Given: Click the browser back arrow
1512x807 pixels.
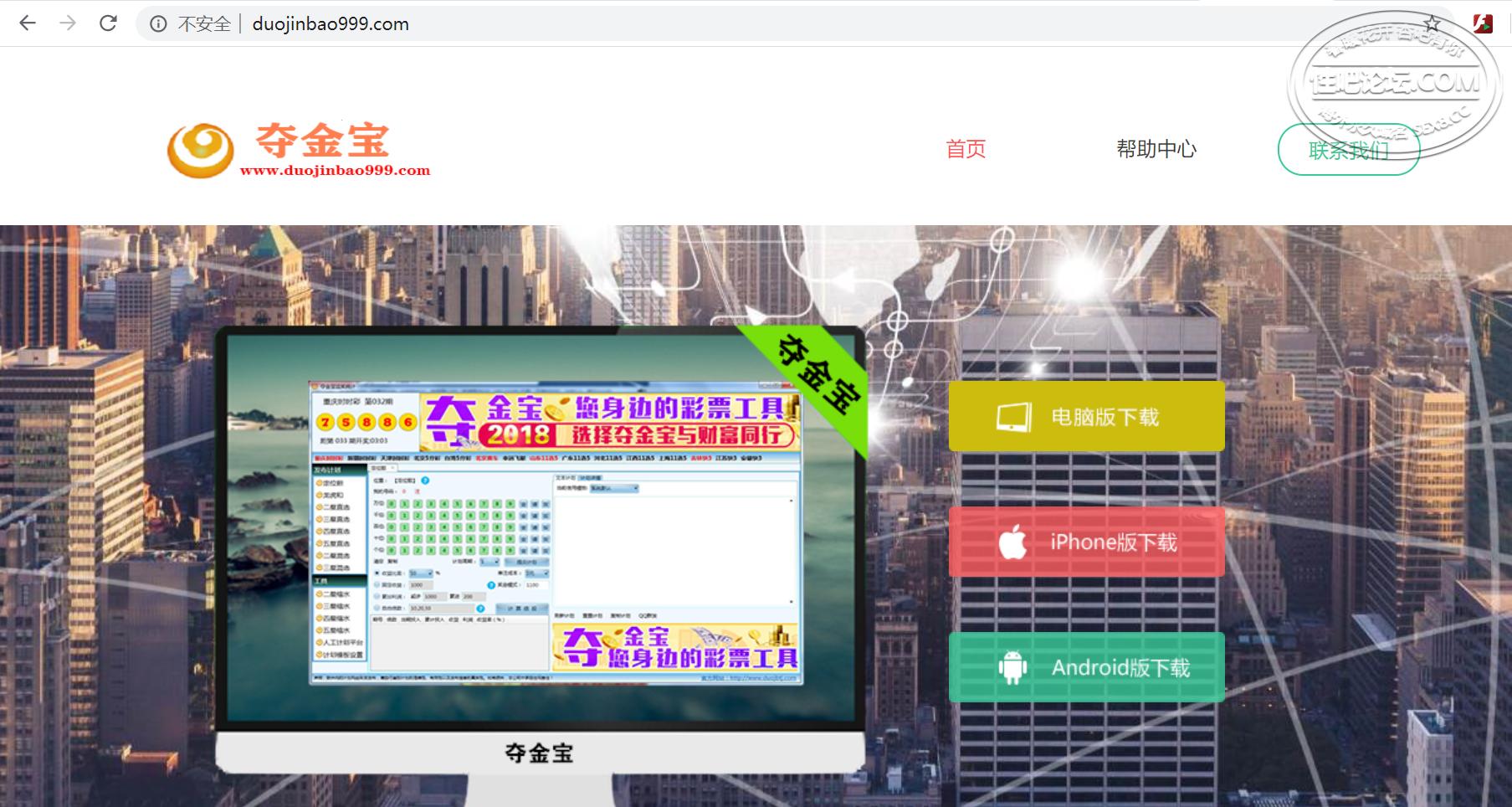Looking at the screenshot, I should pyautogui.click(x=28, y=23).
